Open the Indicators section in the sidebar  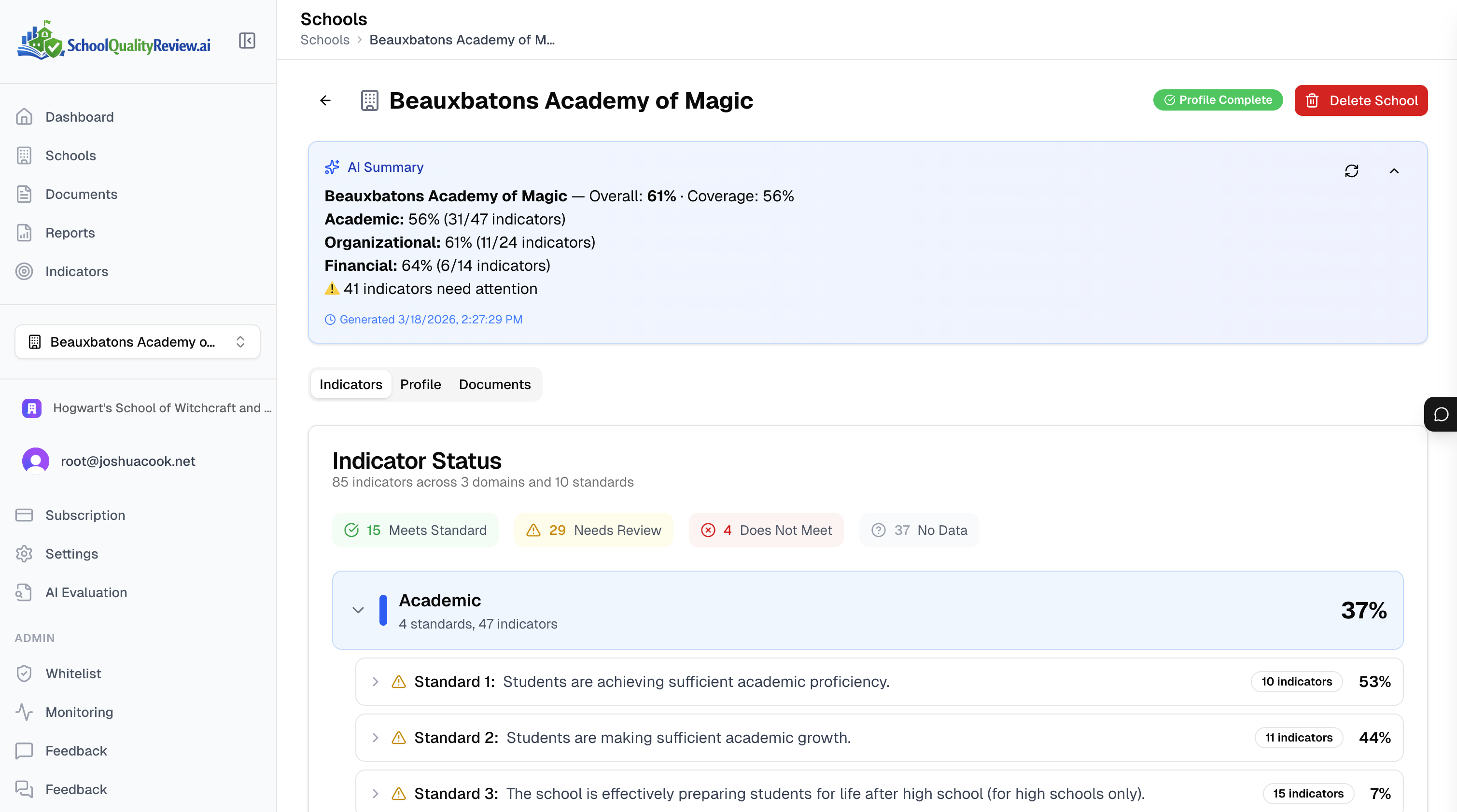[x=77, y=271]
